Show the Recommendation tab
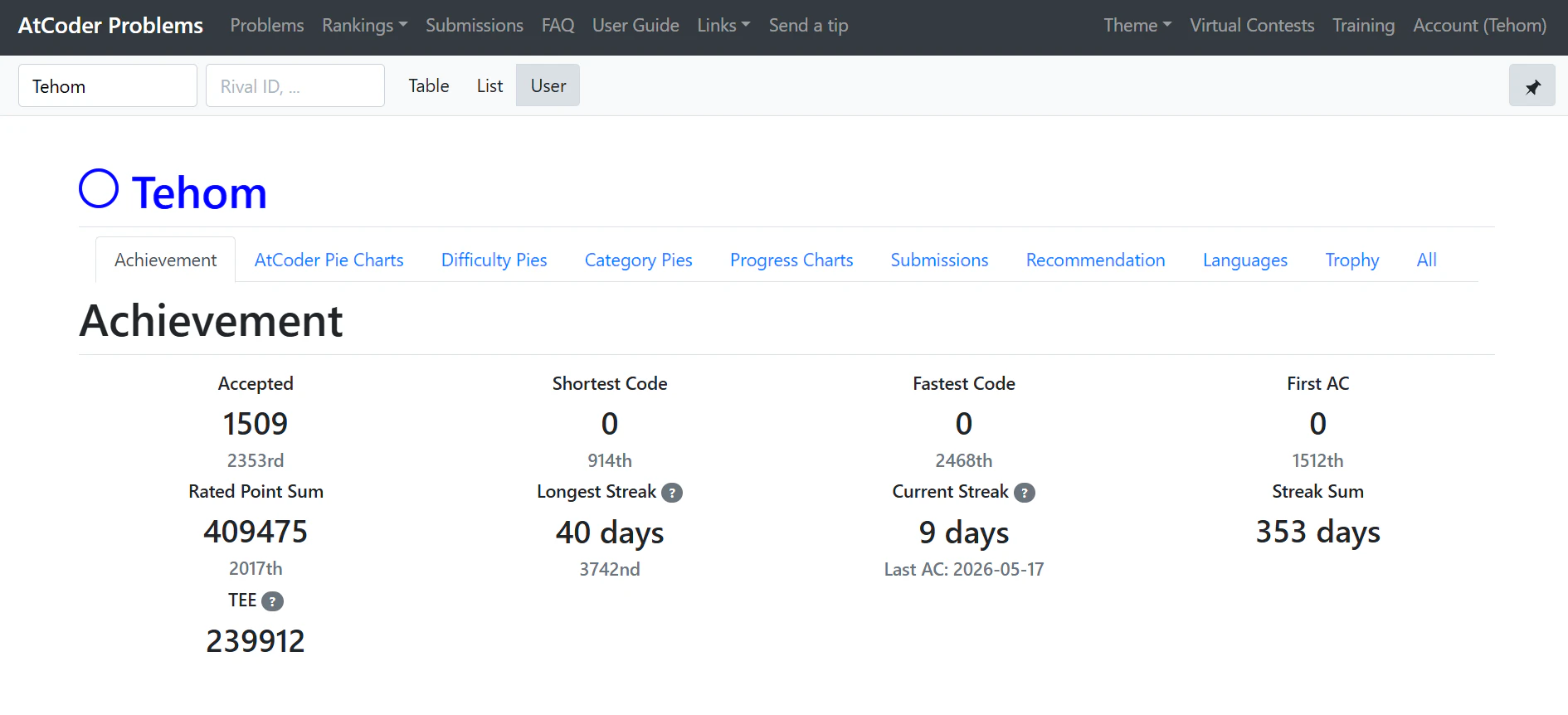Viewport: 1568px width, 715px height. (1096, 260)
